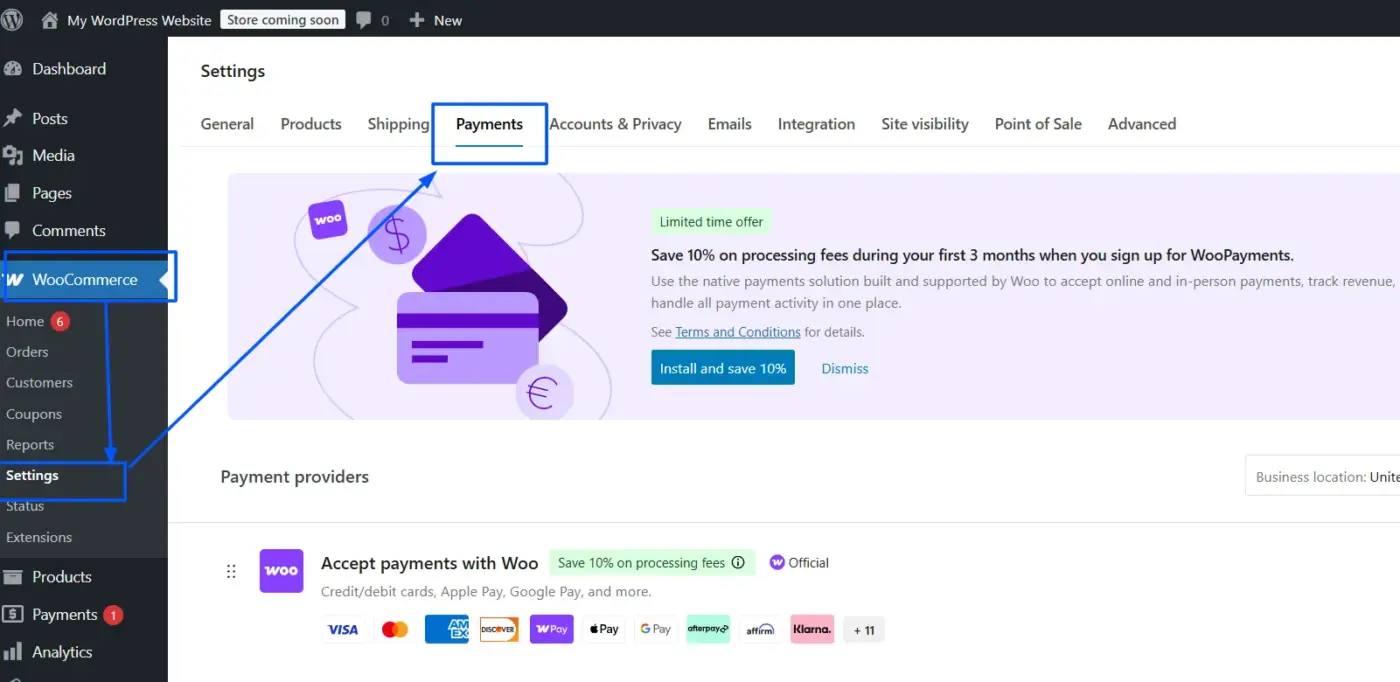Click the Google Pay icon
Viewport: 1400px width, 682px height.
coord(656,629)
